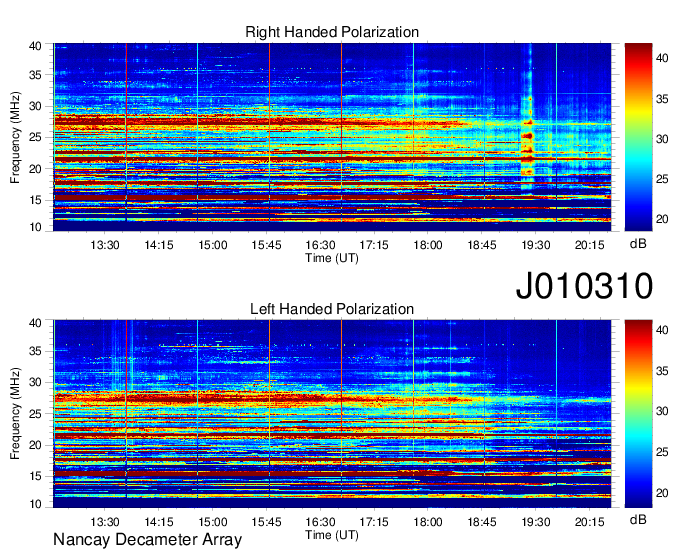Click the Left Handed Polarization spectrogram image

332,414
